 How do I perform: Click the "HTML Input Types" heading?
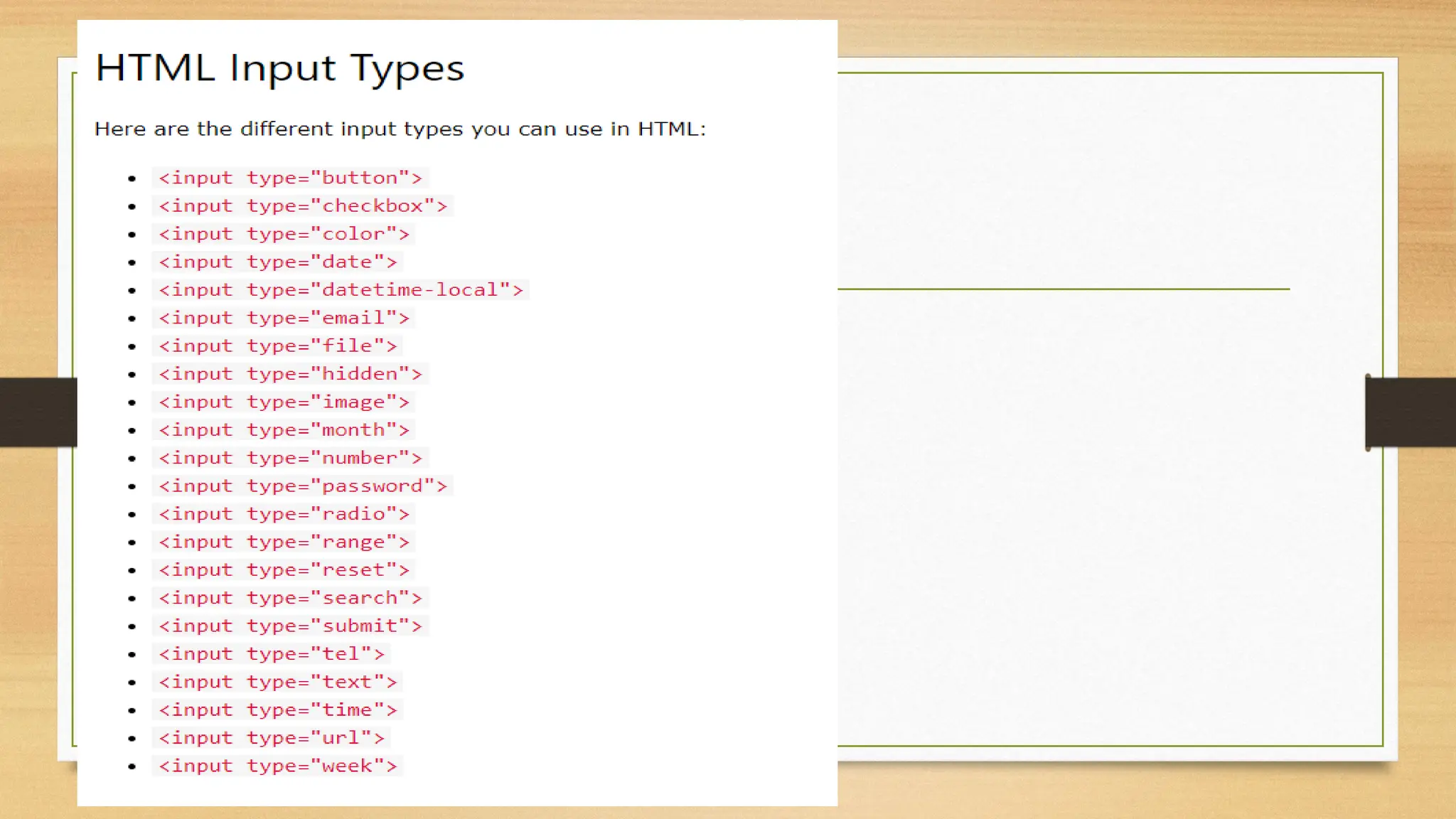click(279, 69)
